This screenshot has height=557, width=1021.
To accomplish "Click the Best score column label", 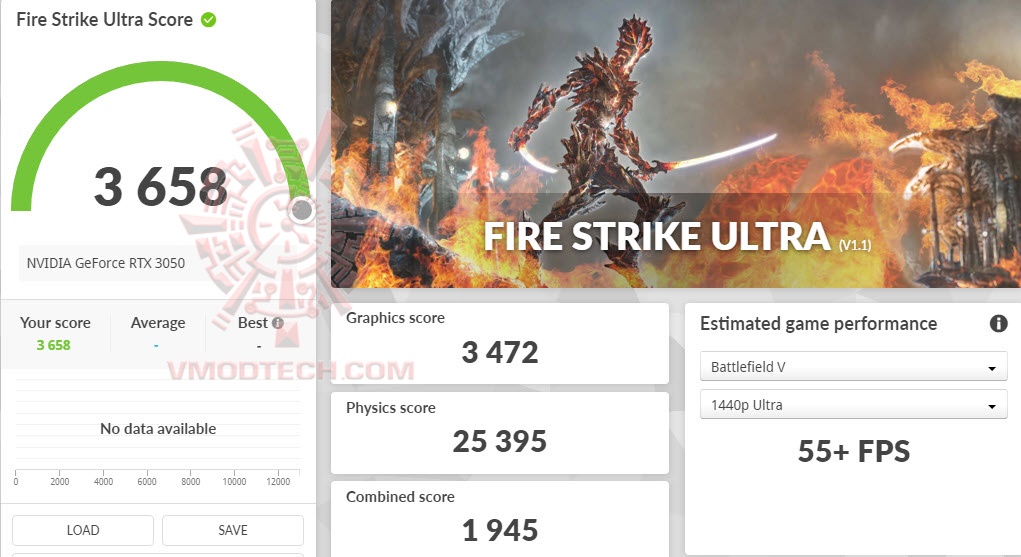I will point(252,323).
